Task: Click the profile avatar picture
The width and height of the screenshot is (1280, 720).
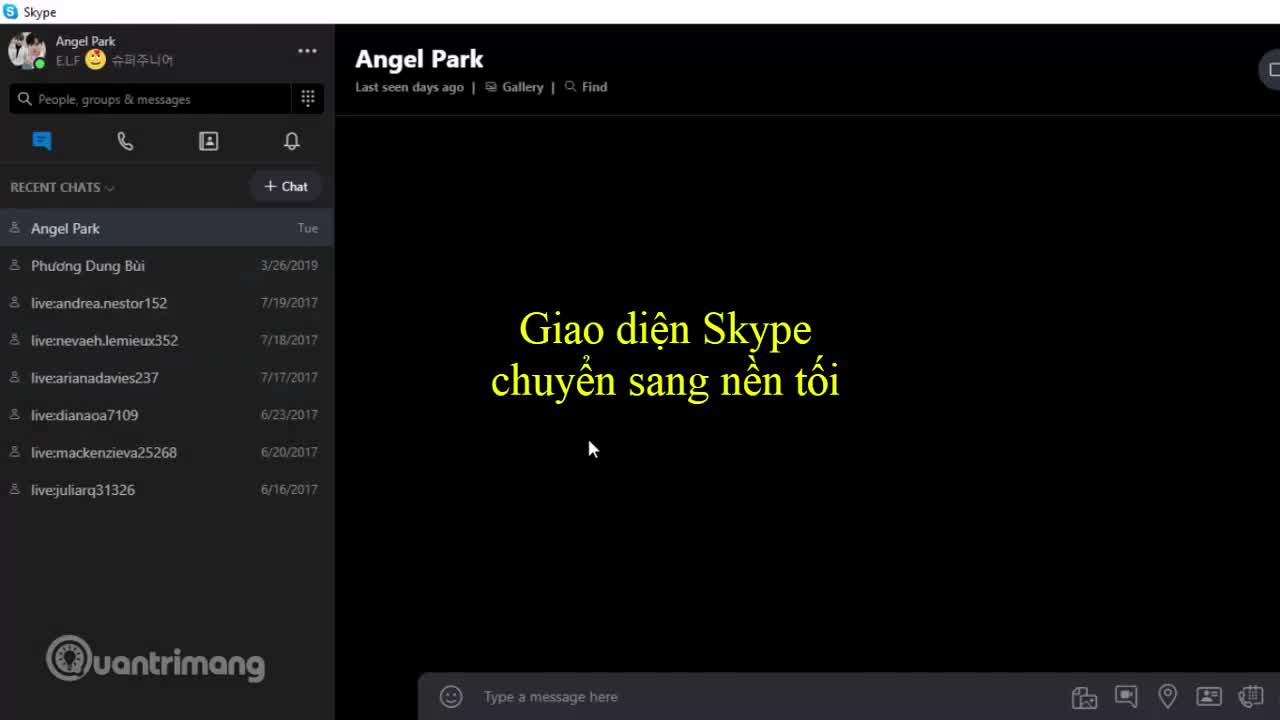Action: click(27, 50)
